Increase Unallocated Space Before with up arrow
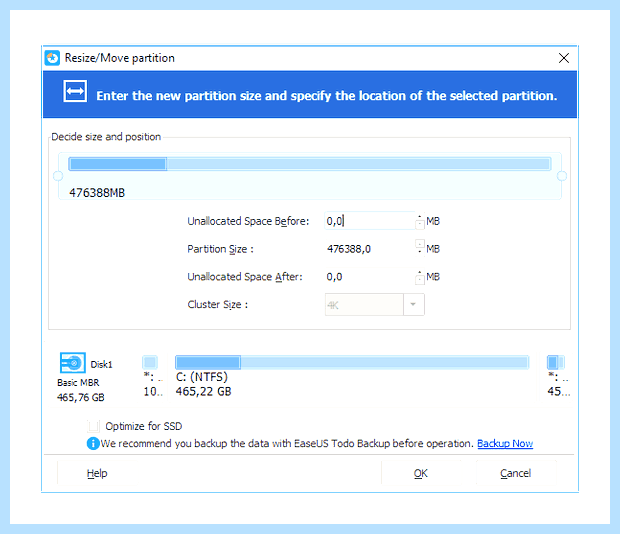Screen dimensions: 620x534 [420, 217]
